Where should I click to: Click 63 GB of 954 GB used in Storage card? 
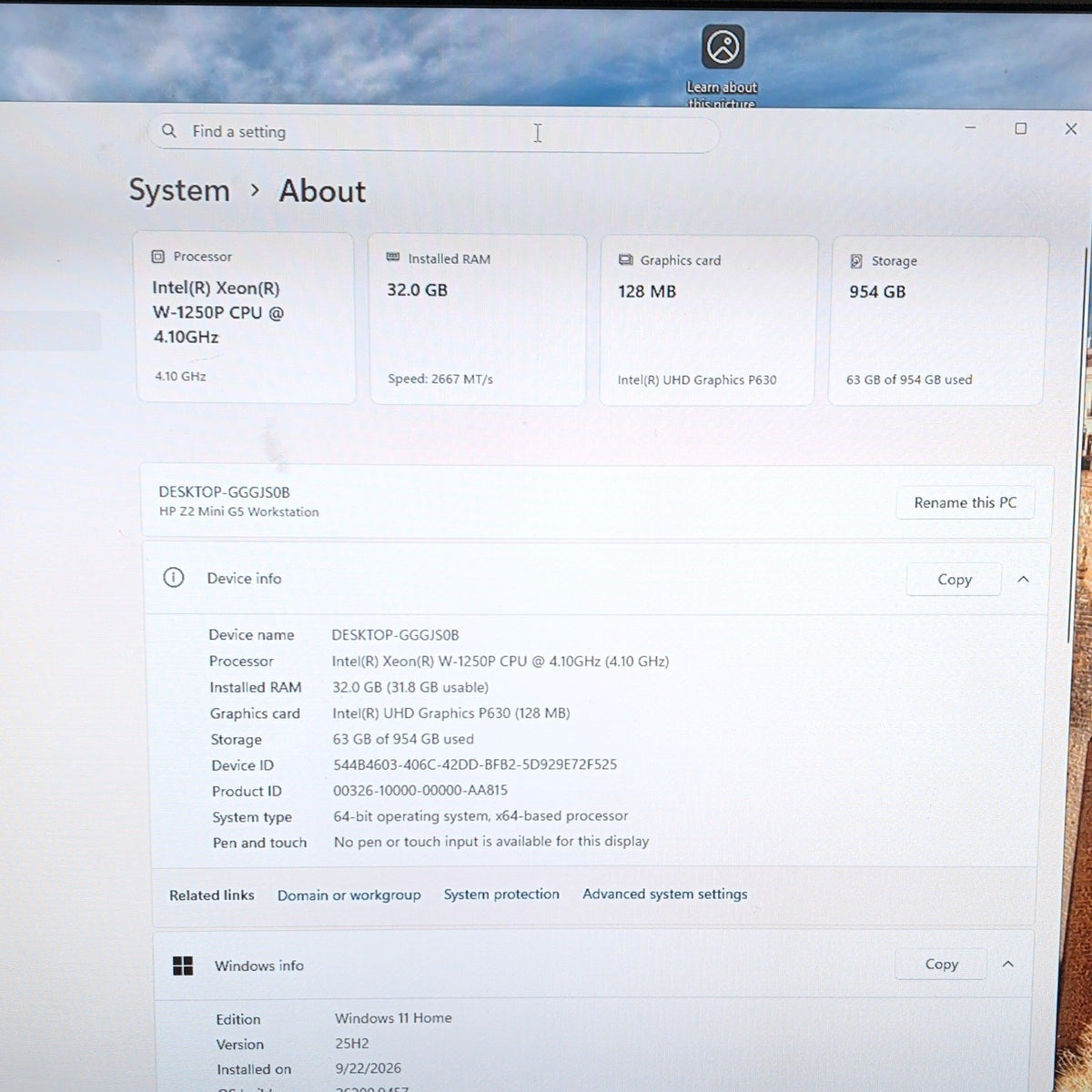(909, 379)
